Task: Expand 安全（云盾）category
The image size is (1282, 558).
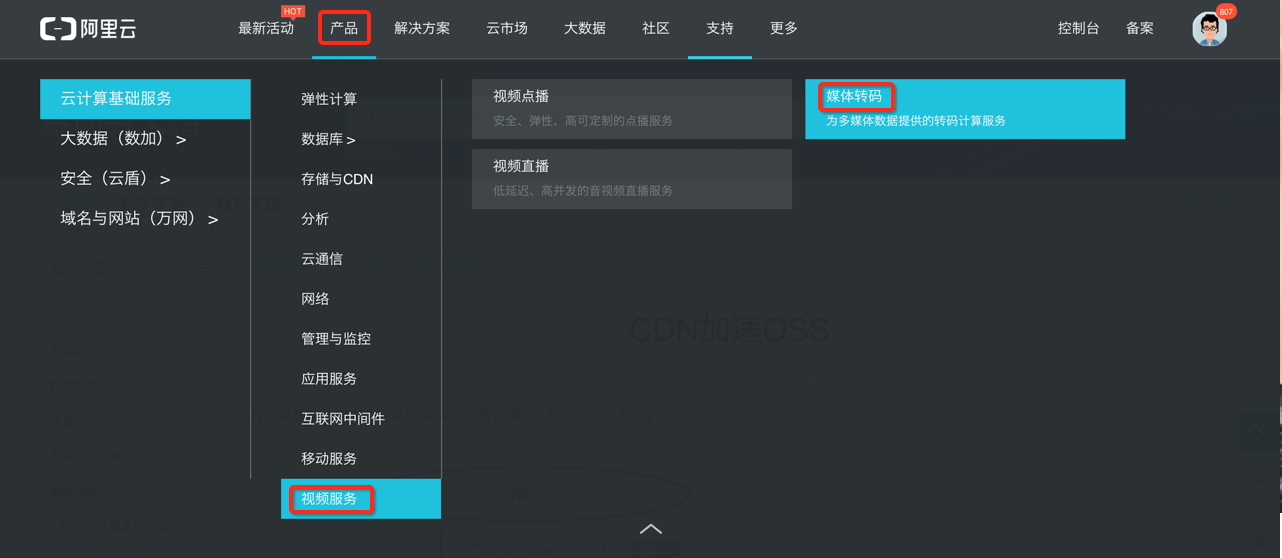Action: tap(115, 179)
